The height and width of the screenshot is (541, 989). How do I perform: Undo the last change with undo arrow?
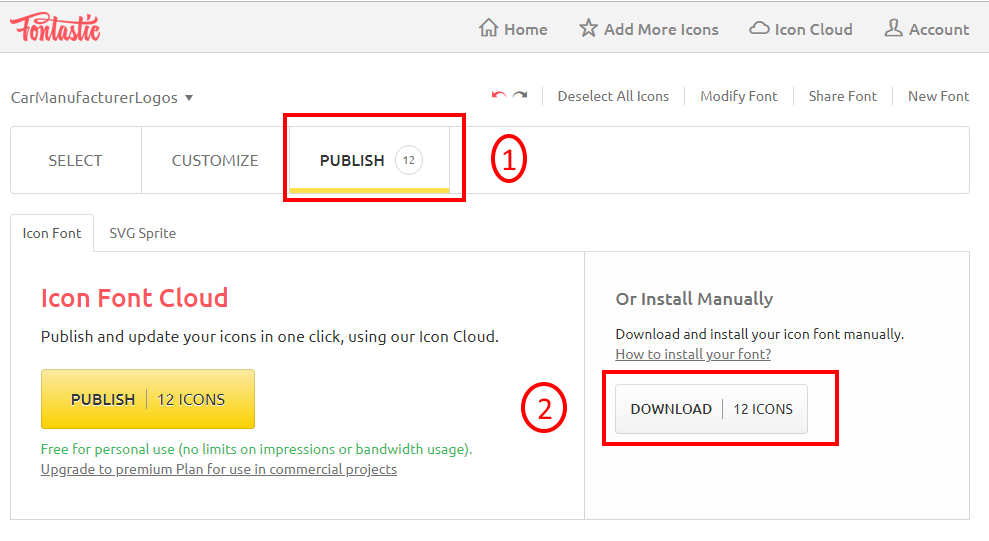click(499, 95)
